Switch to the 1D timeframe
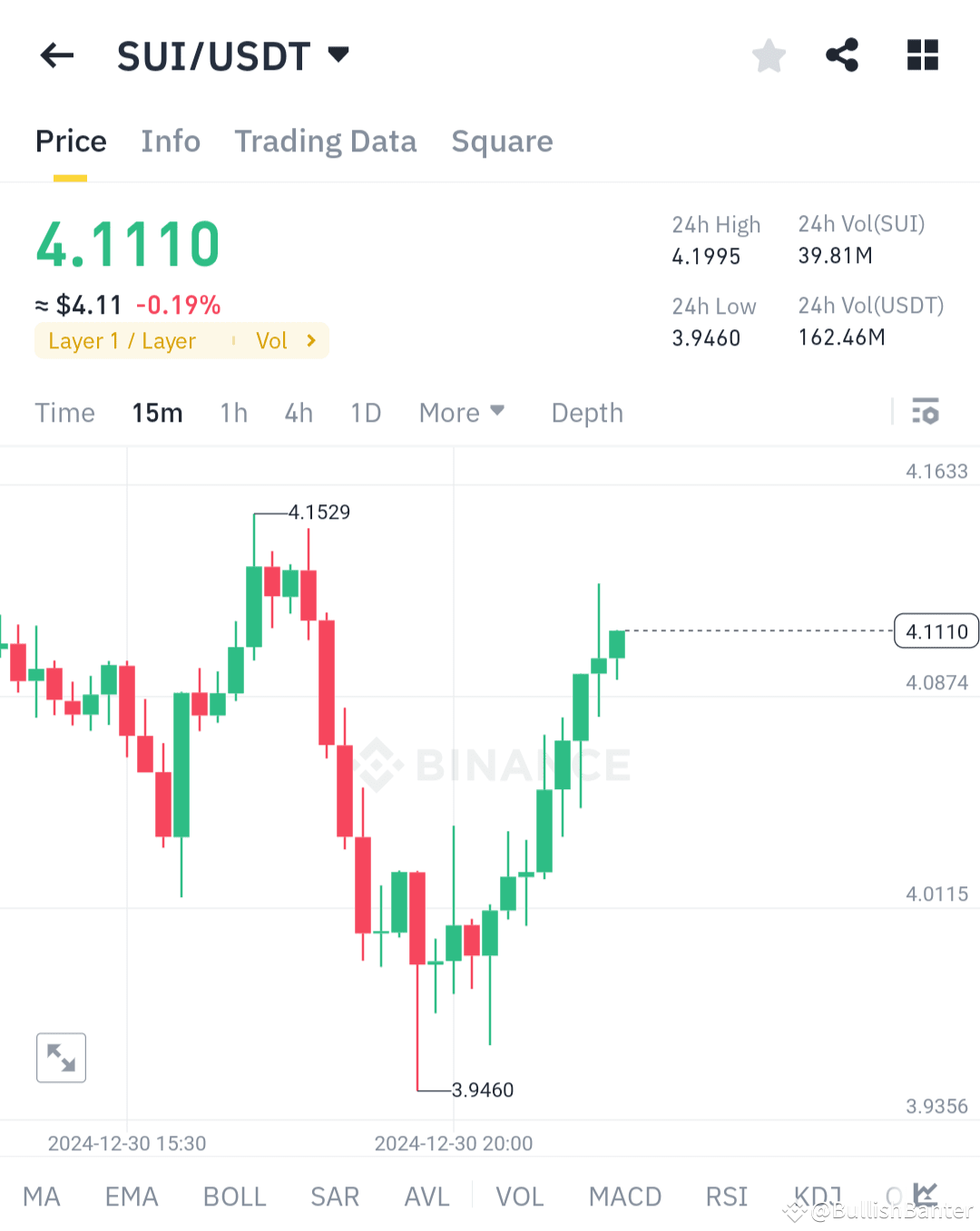The image size is (980, 1231). pos(366,412)
